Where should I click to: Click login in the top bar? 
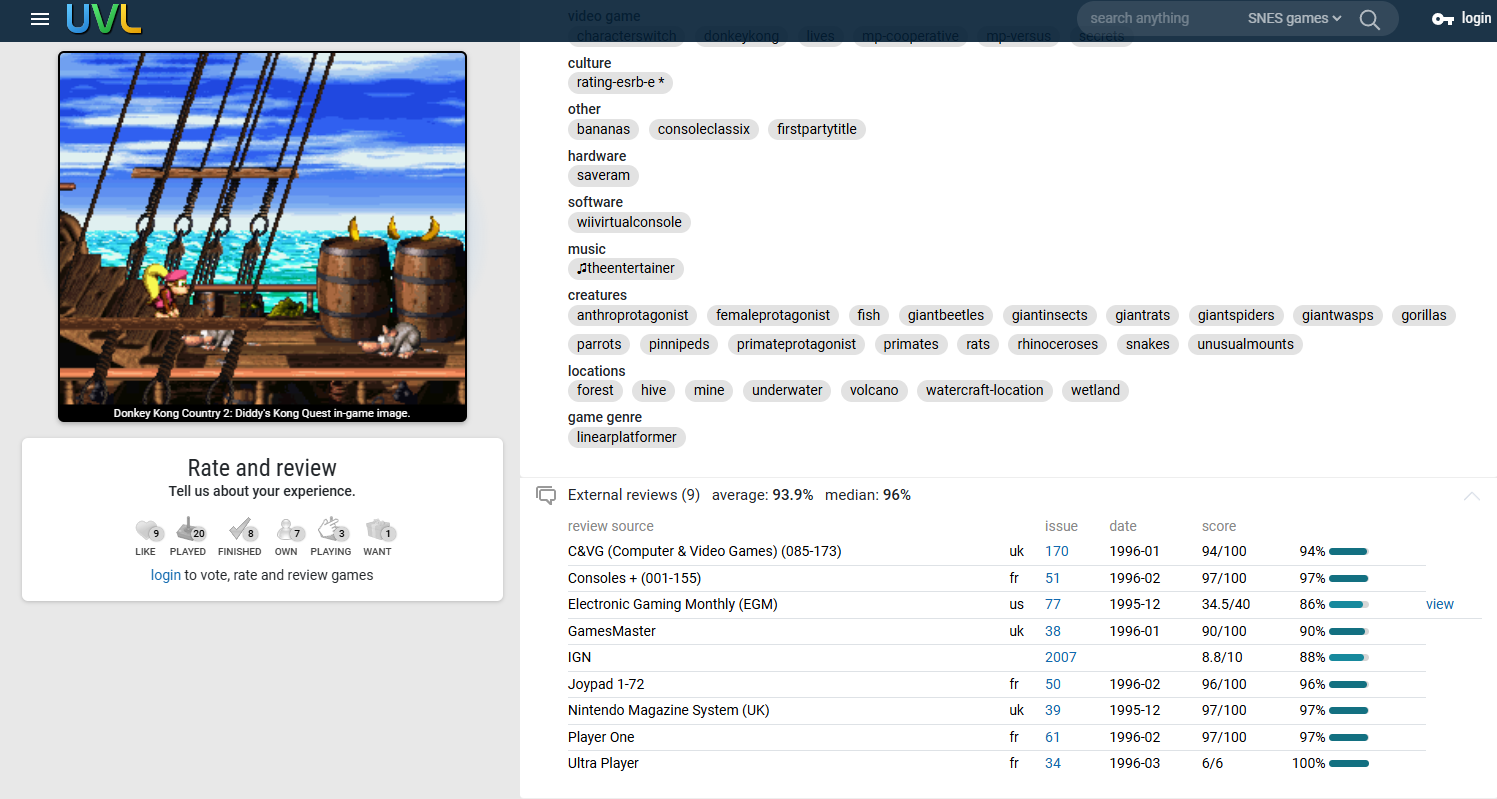pyautogui.click(x=1476, y=18)
